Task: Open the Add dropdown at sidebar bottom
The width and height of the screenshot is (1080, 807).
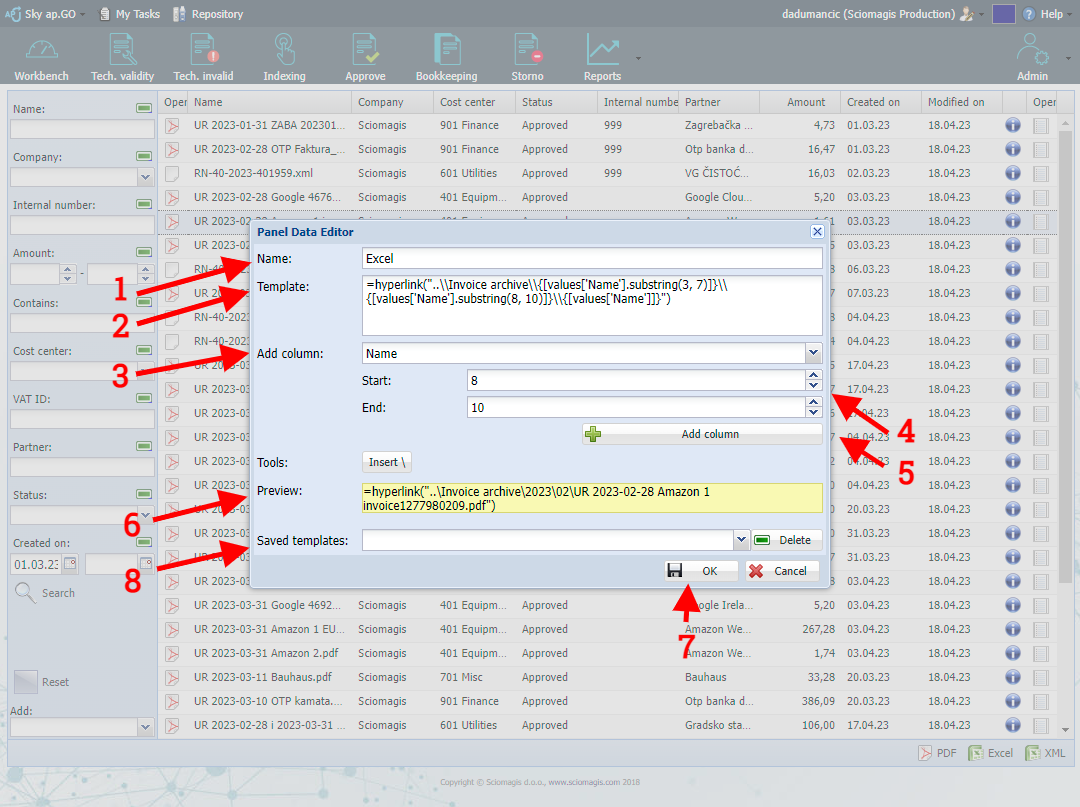Action: [x=145, y=726]
